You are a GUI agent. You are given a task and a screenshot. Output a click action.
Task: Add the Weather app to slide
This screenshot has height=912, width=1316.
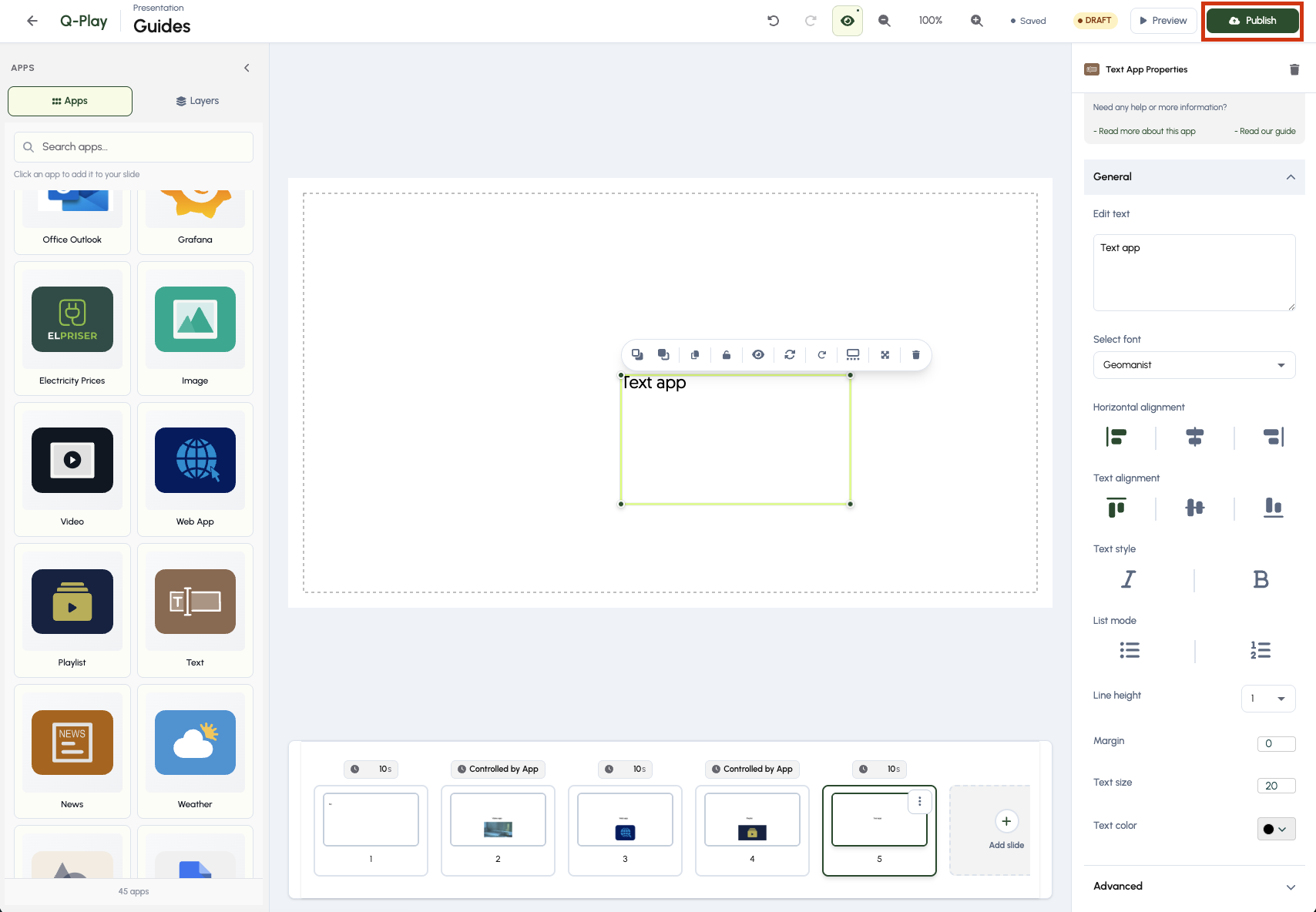click(x=195, y=752)
